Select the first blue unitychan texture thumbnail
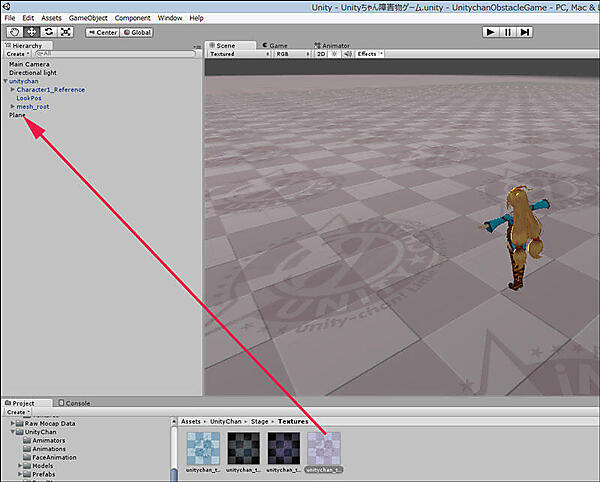The width and height of the screenshot is (600, 482). [201, 447]
